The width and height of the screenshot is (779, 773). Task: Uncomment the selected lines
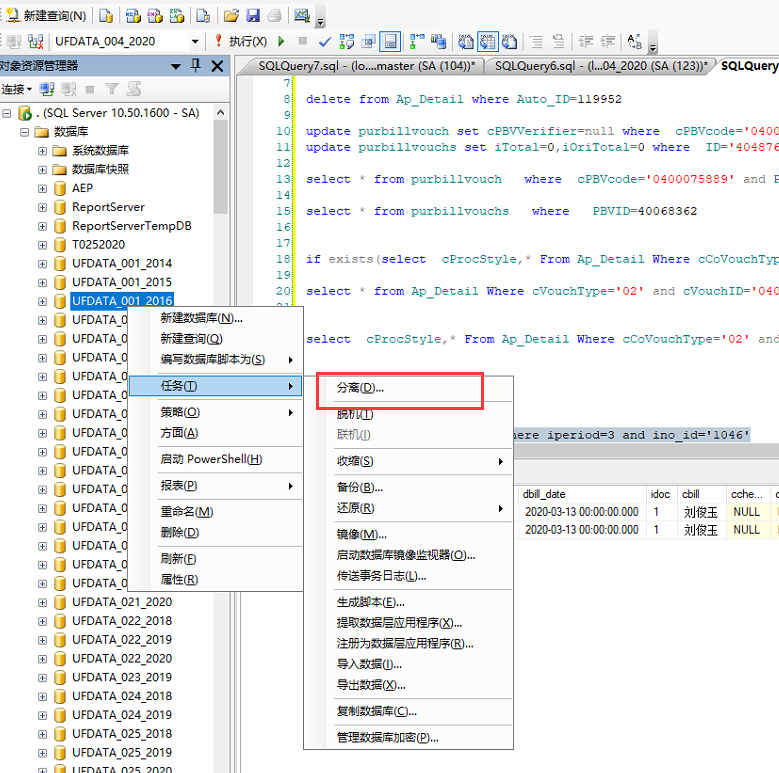point(558,42)
